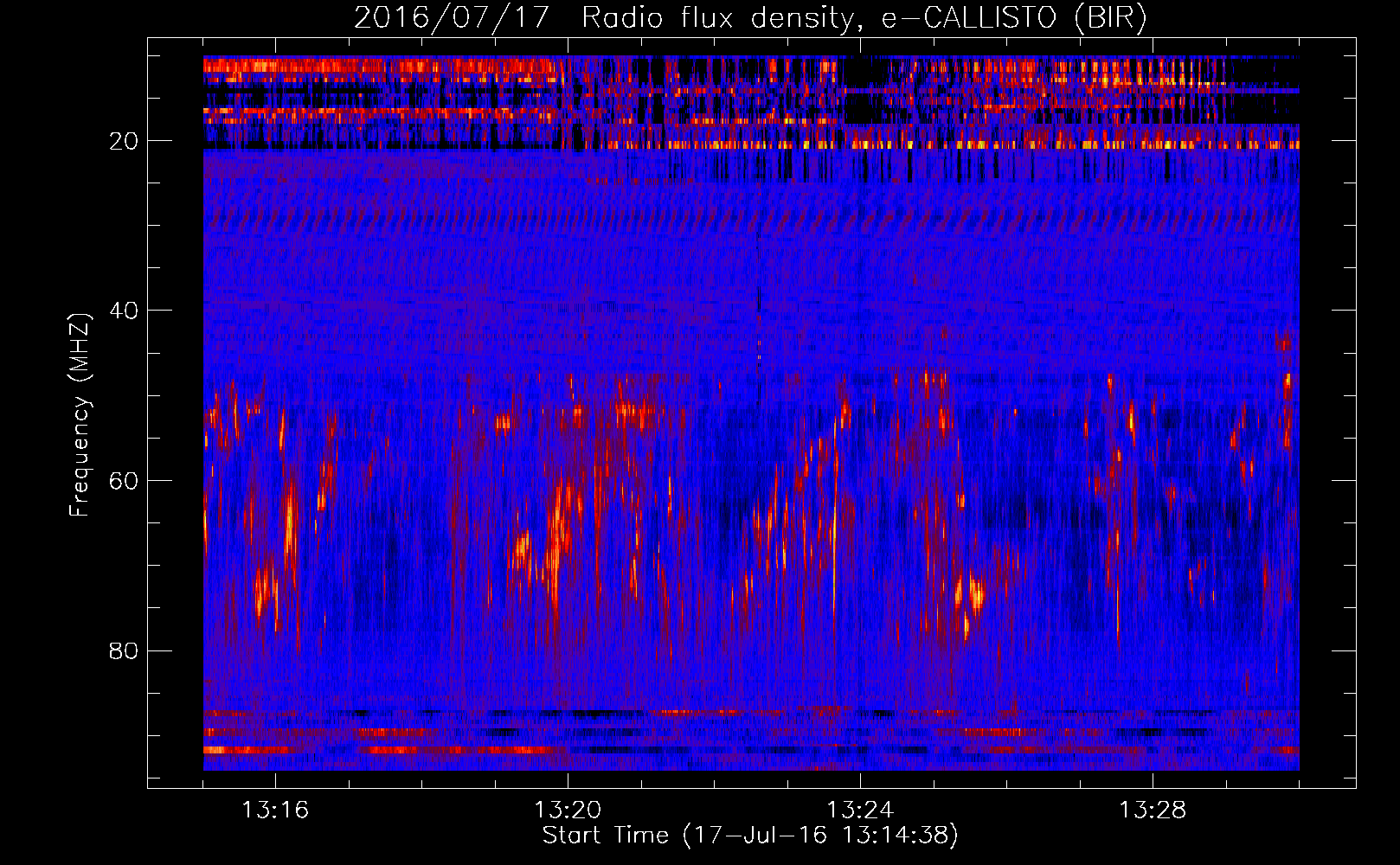
Task: Select the '13:28' time tick label
Action: click(x=1153, y=811)
